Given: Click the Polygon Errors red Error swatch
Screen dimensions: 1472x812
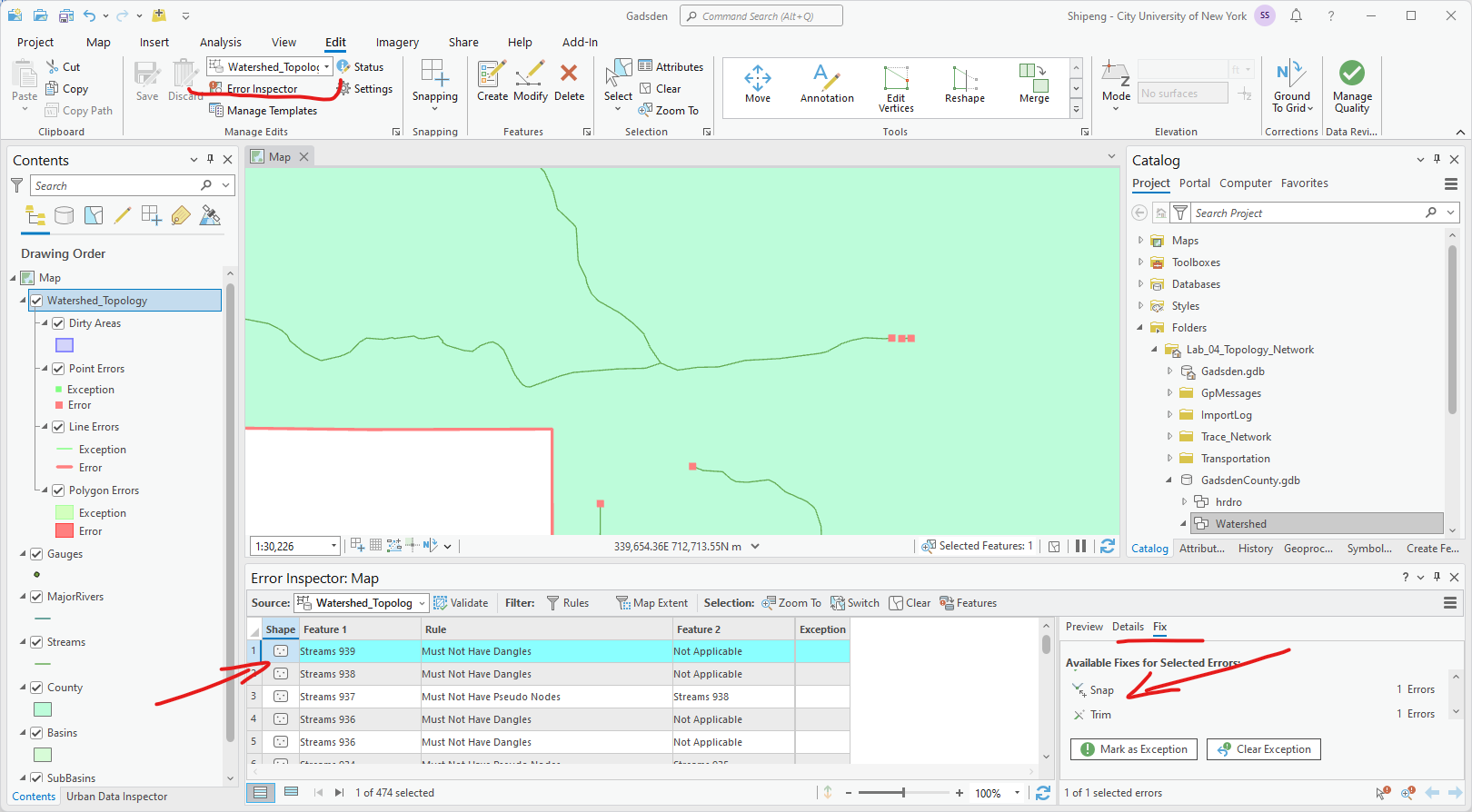Looking at the screenshot, I should click(65, 531).
